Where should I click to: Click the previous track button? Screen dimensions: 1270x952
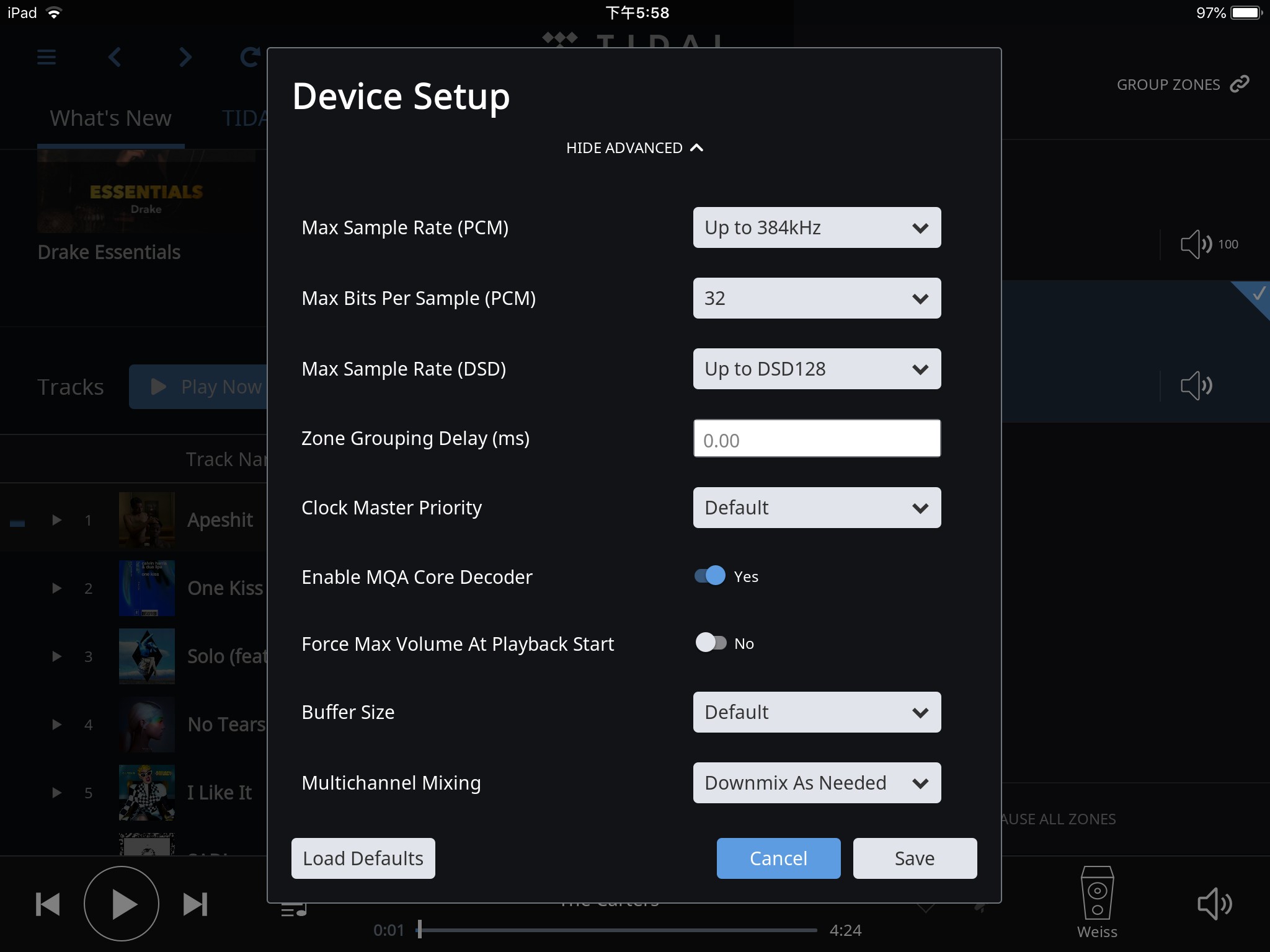click(48, 904)
